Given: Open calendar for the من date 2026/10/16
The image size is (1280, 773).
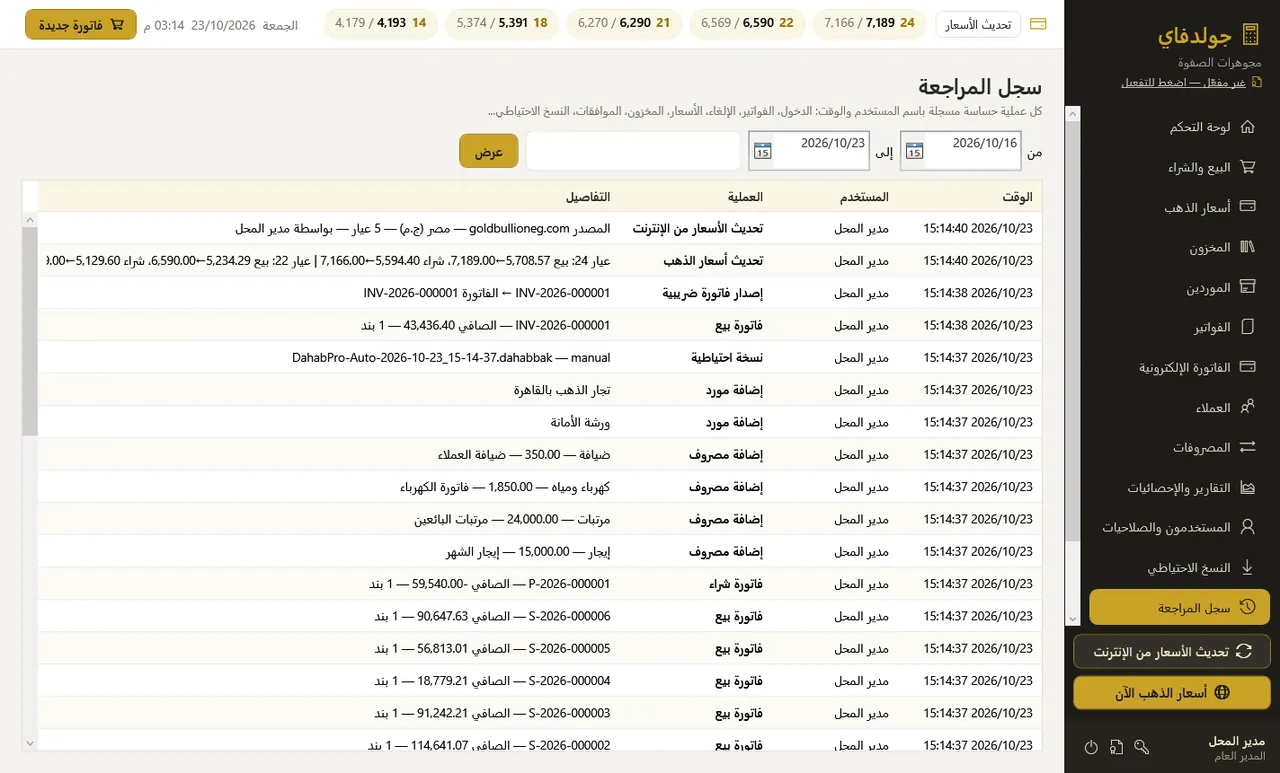Looking at the screenshot, I should [914, 151].
